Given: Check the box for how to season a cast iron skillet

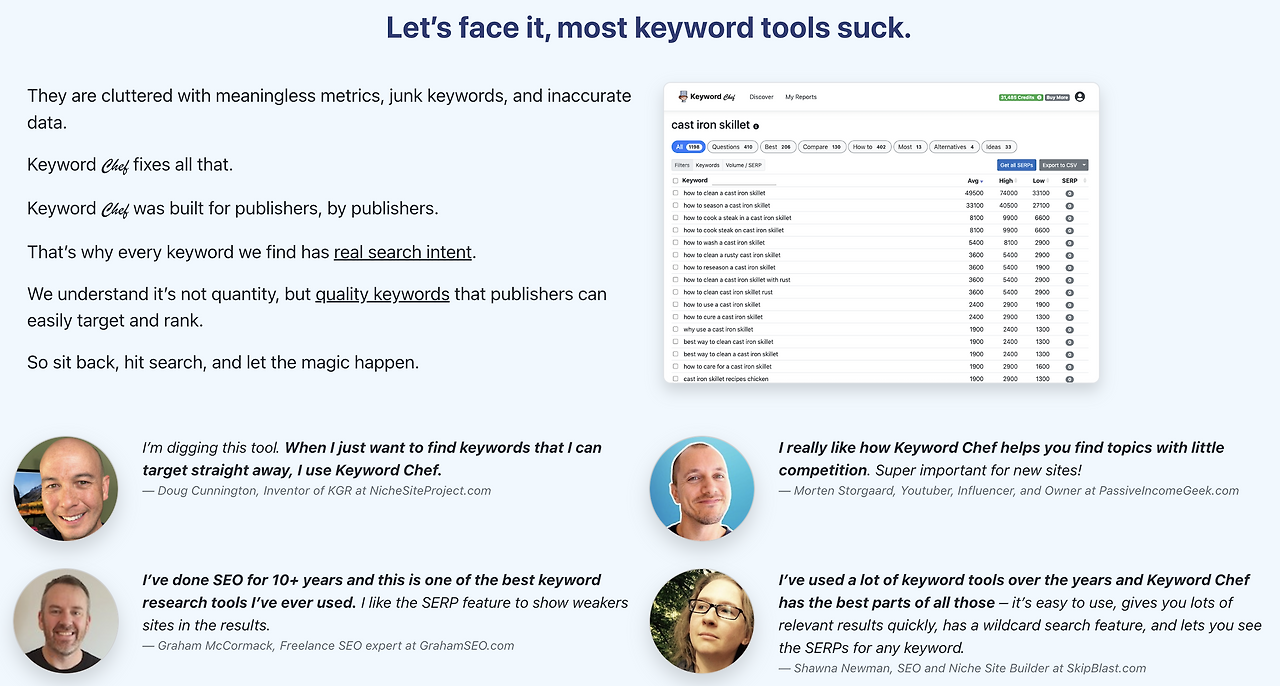Looking at the screenshot, I should [x=675, y=205].
